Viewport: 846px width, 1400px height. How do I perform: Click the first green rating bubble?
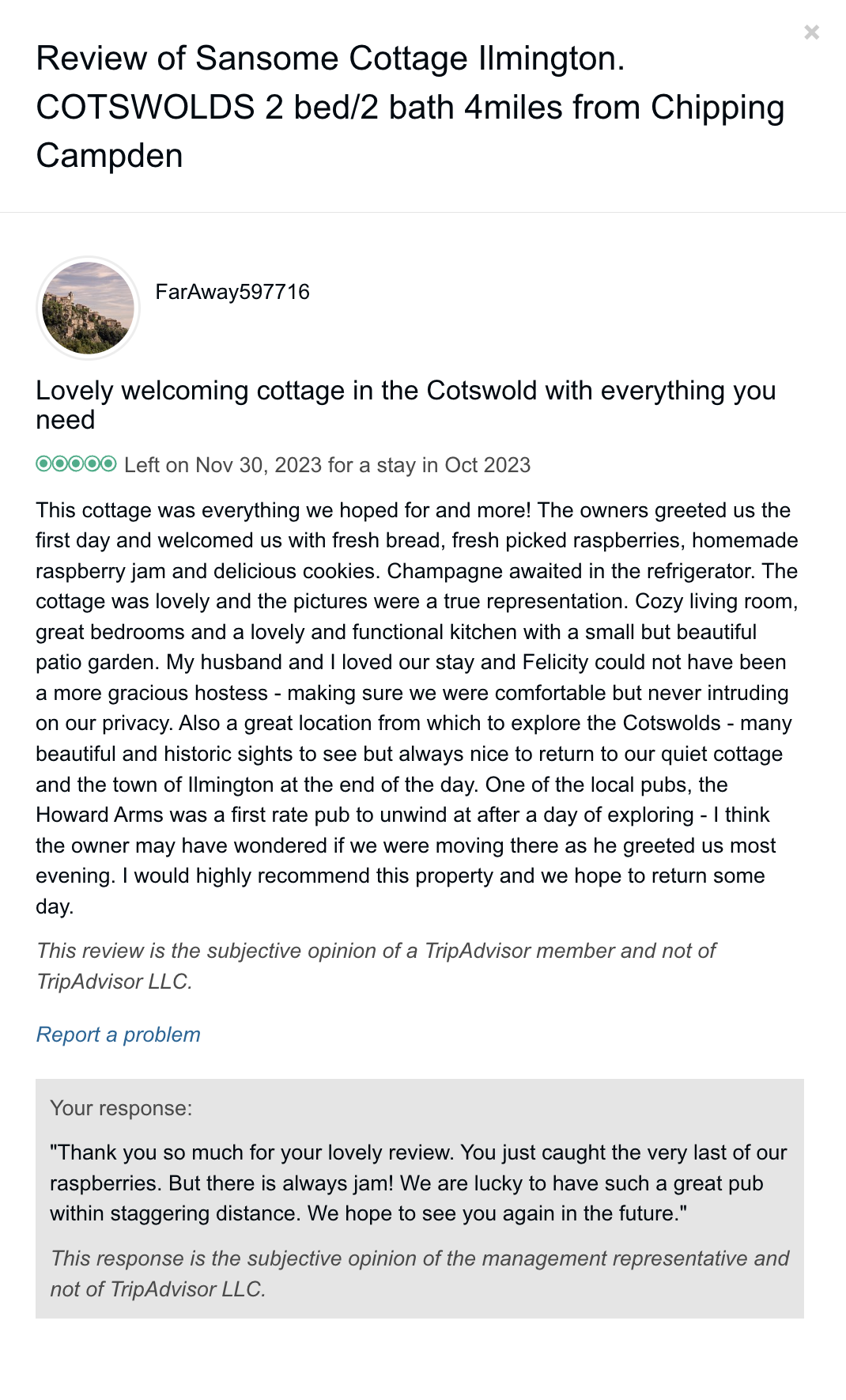point(43,464)
